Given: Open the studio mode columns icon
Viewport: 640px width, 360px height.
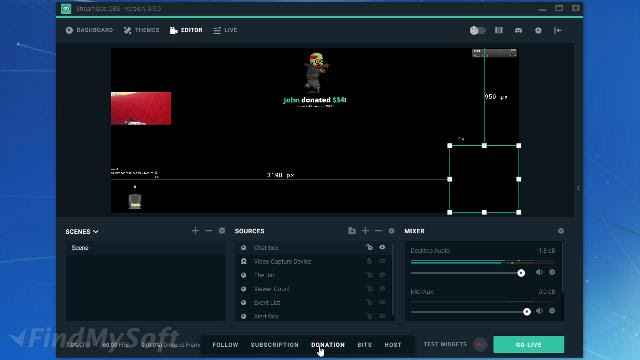Looking at the screenshot, I should tap(499, 30).
